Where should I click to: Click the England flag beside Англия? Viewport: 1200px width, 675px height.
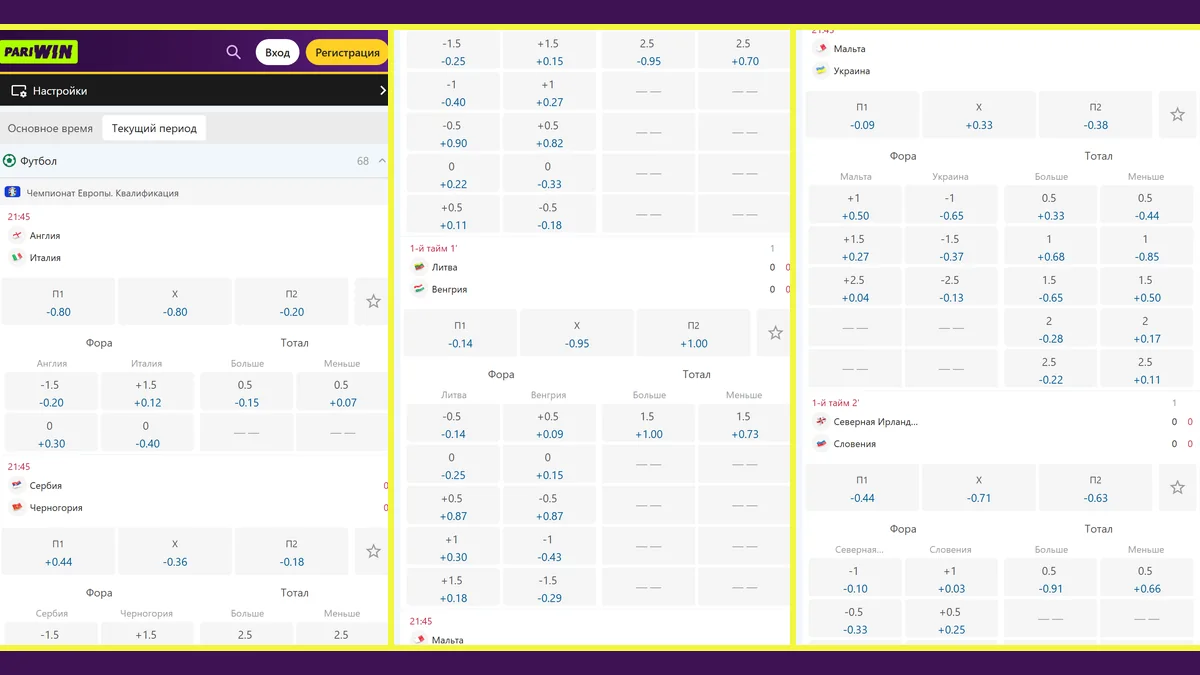(17, 236)
